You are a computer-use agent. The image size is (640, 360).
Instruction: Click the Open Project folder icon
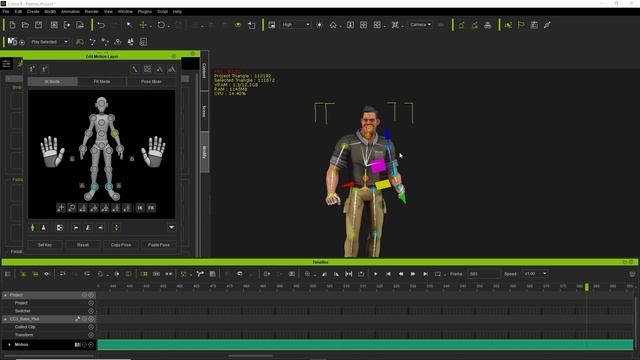pos(25,25)
